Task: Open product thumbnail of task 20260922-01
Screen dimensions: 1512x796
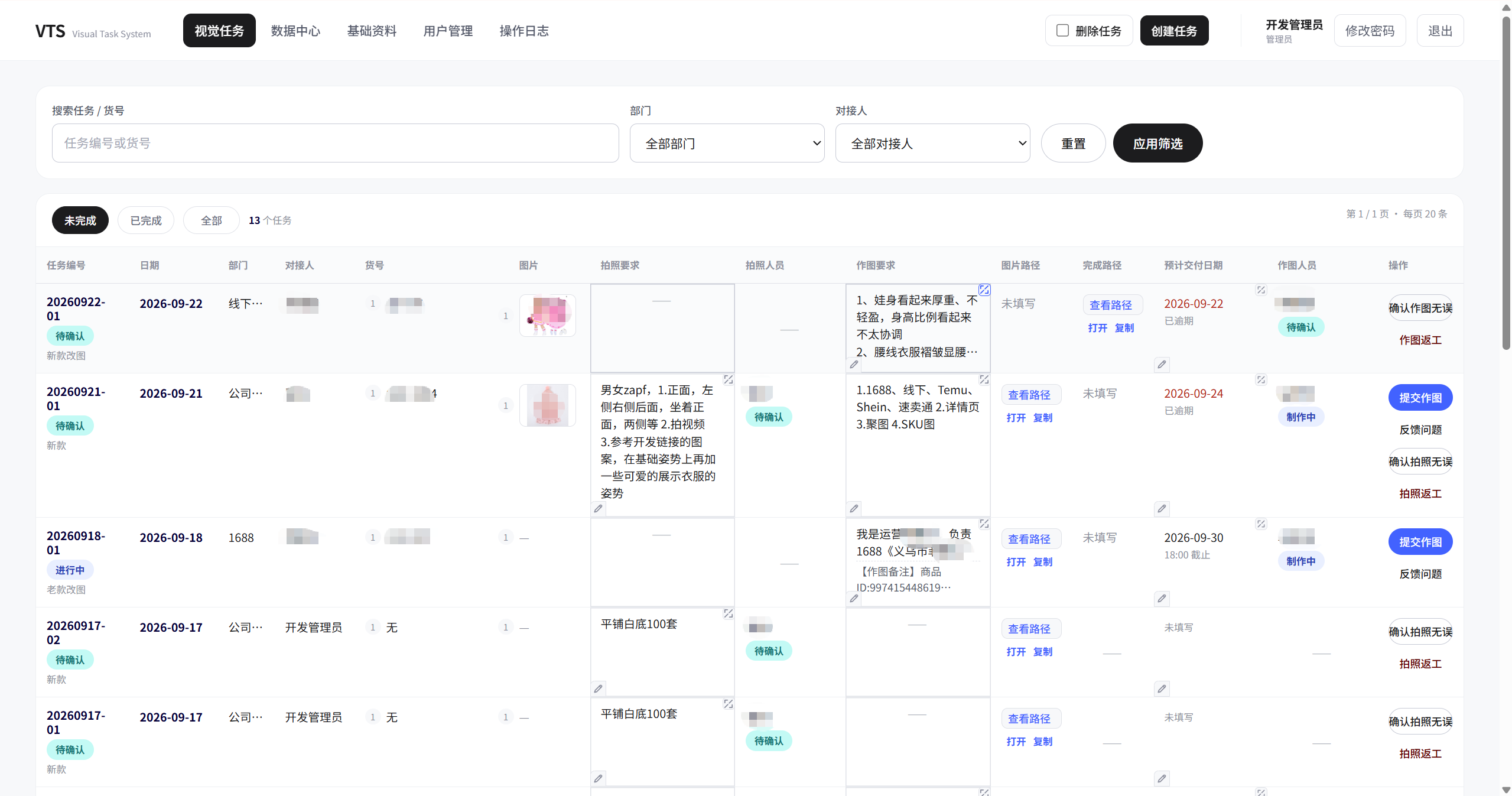Action: tap(548, 316)
